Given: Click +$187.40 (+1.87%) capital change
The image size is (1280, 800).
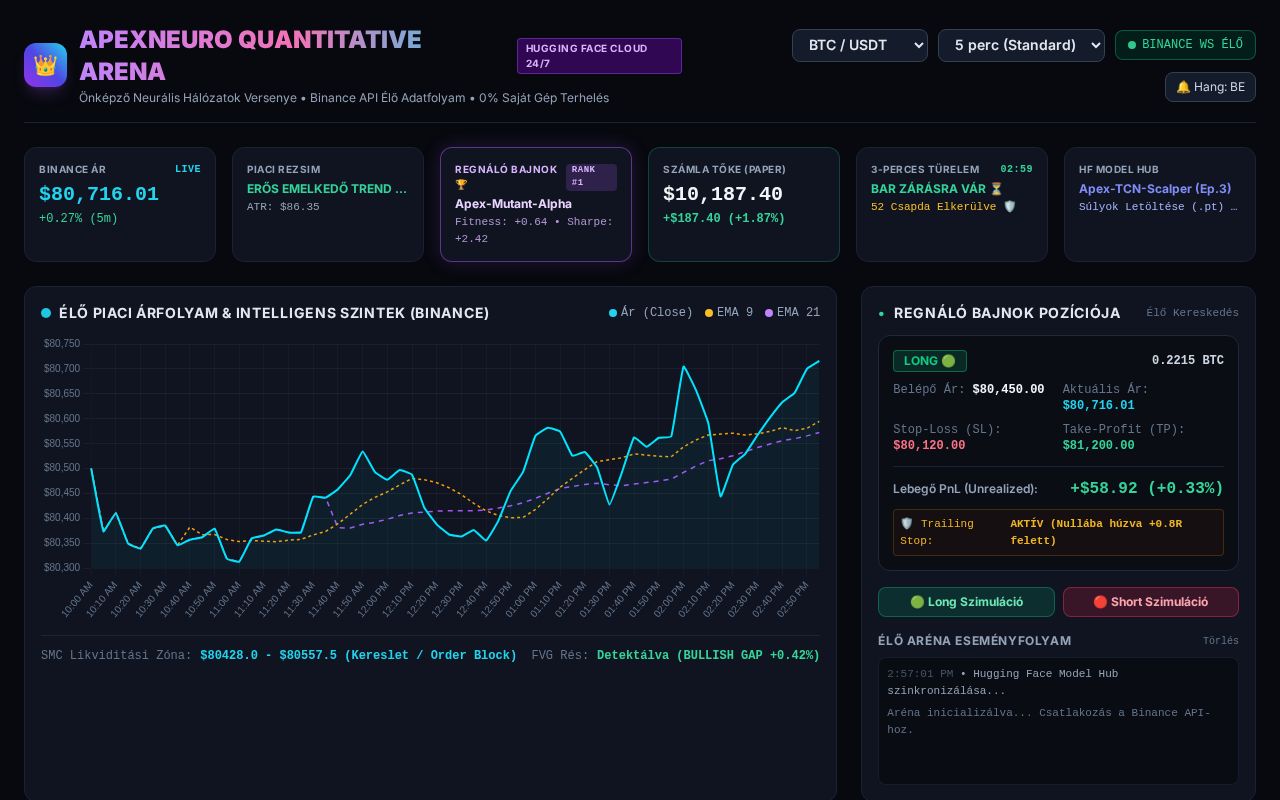Looking at the screenshot, I should (724, 218).
